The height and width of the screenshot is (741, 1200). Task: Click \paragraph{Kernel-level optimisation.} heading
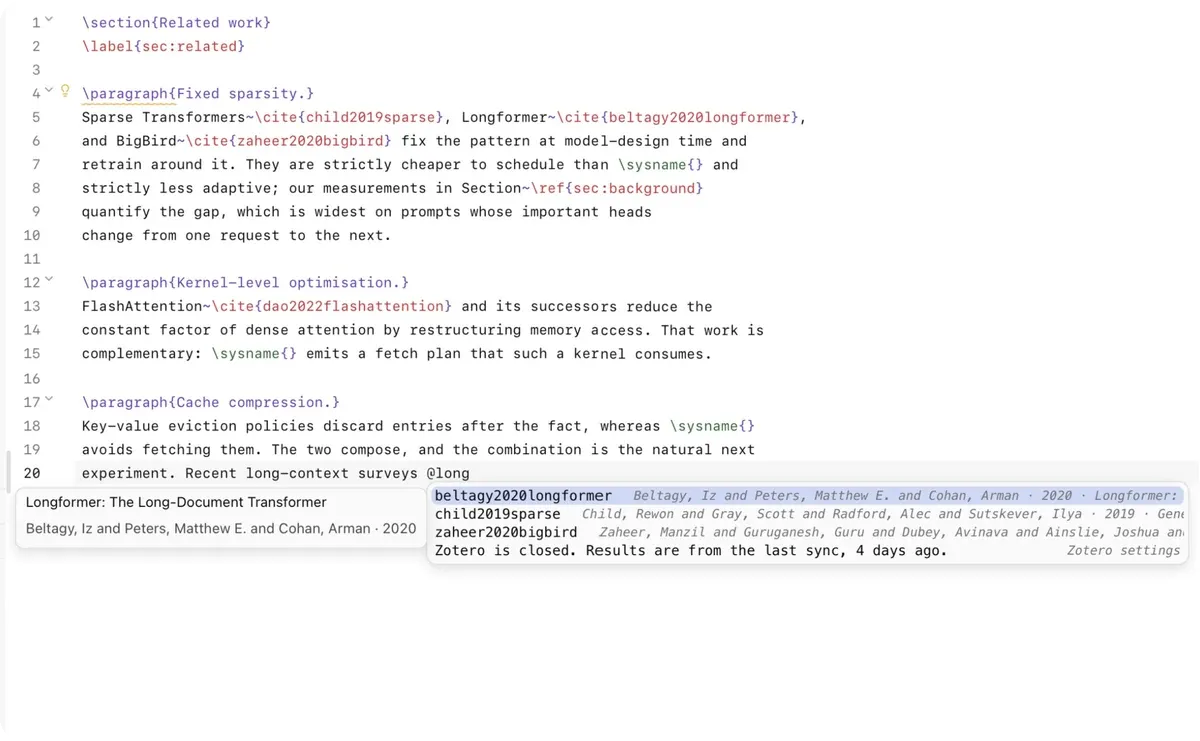pos(245,283)
